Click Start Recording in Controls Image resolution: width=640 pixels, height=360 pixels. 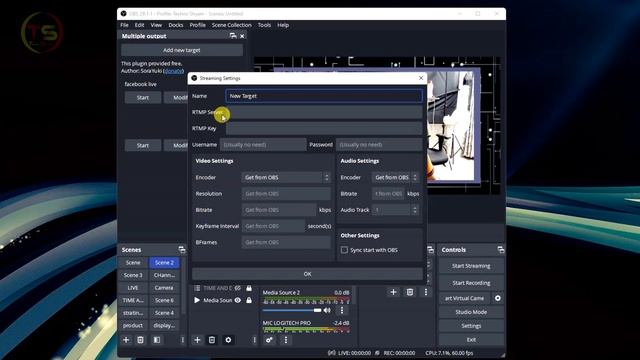[x=471, y=282]
